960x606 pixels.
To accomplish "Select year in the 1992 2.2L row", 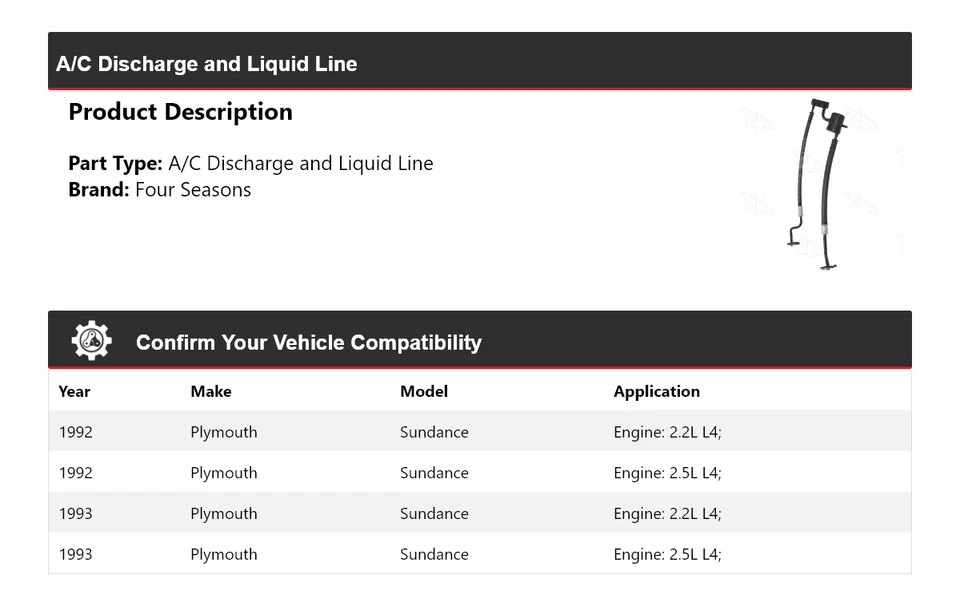I will (75, 432).
